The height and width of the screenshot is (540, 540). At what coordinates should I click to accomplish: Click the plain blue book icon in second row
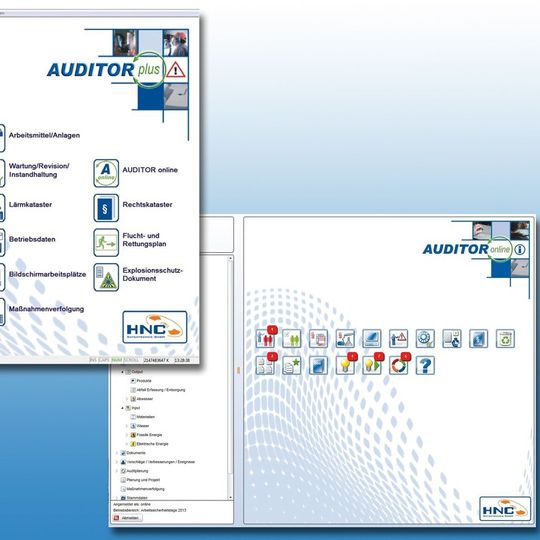pyautogui.click(x=318, y=365)
